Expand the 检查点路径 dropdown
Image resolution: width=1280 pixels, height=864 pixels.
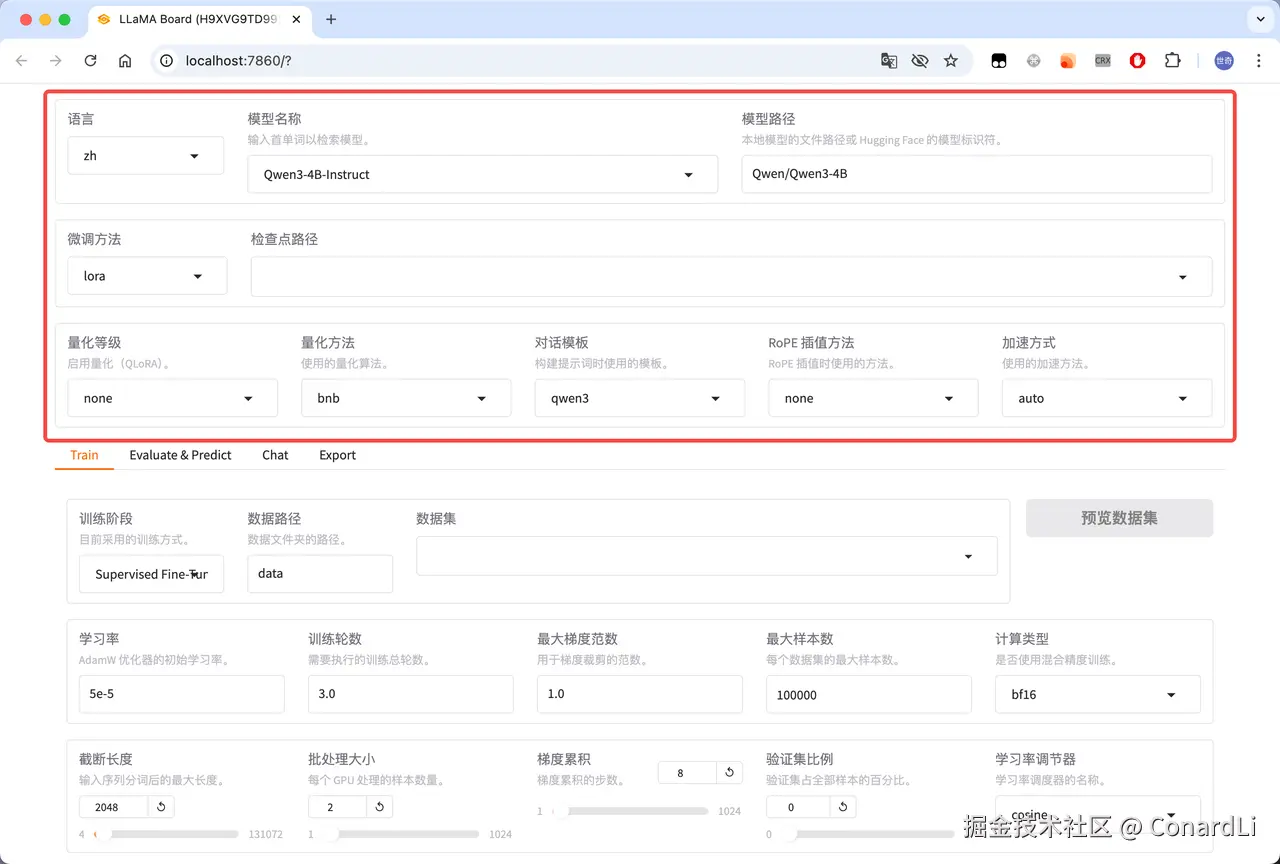[731, 277]
